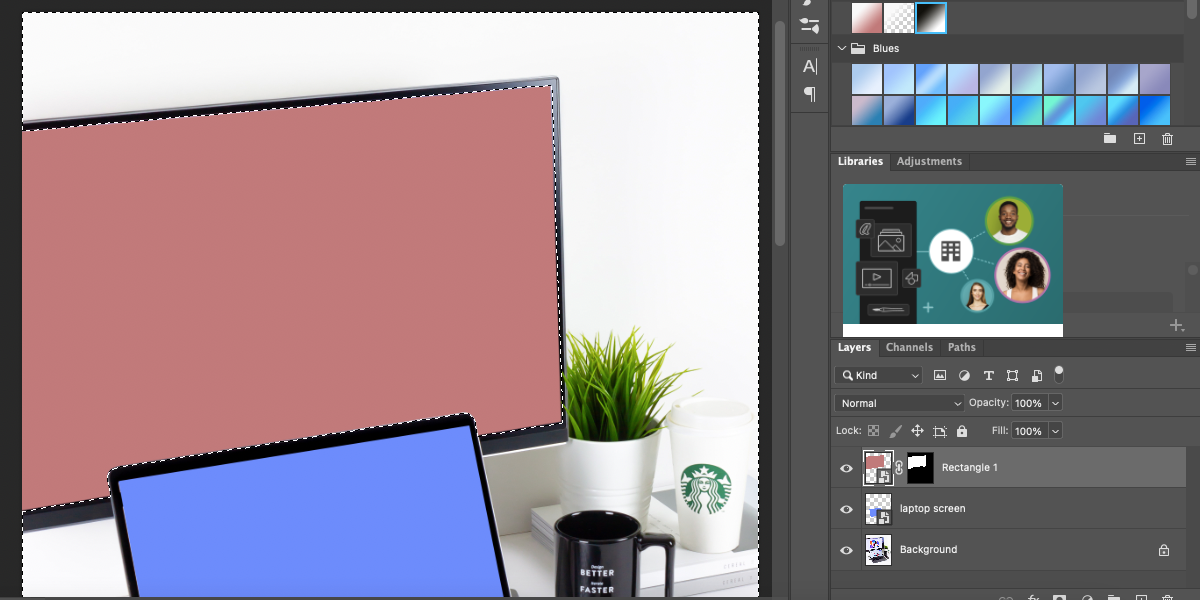Delete gradient using the trash icon
1200x600 pixels.
(1167, 138)
